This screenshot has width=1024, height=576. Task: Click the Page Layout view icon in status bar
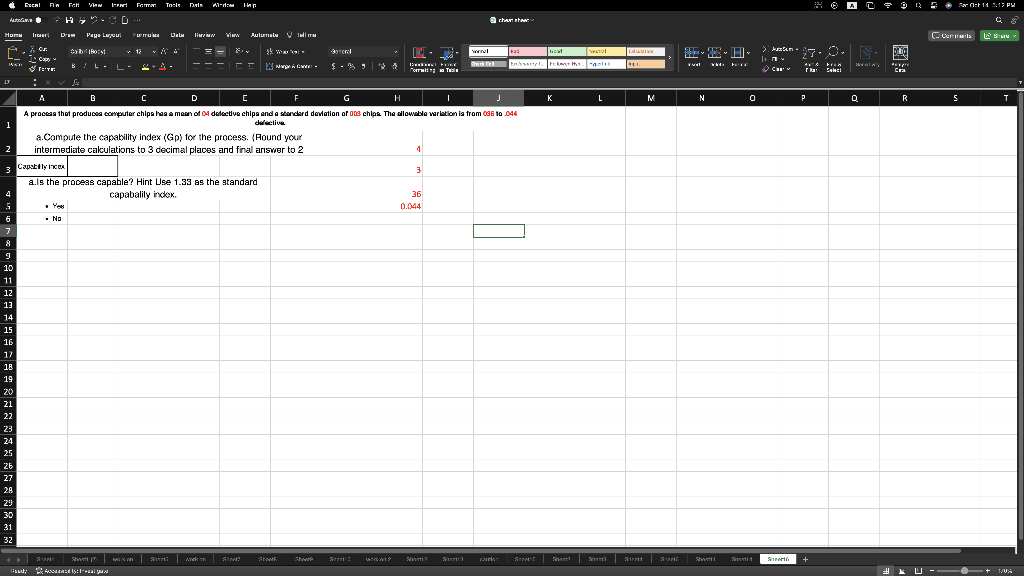click(902, 571)
